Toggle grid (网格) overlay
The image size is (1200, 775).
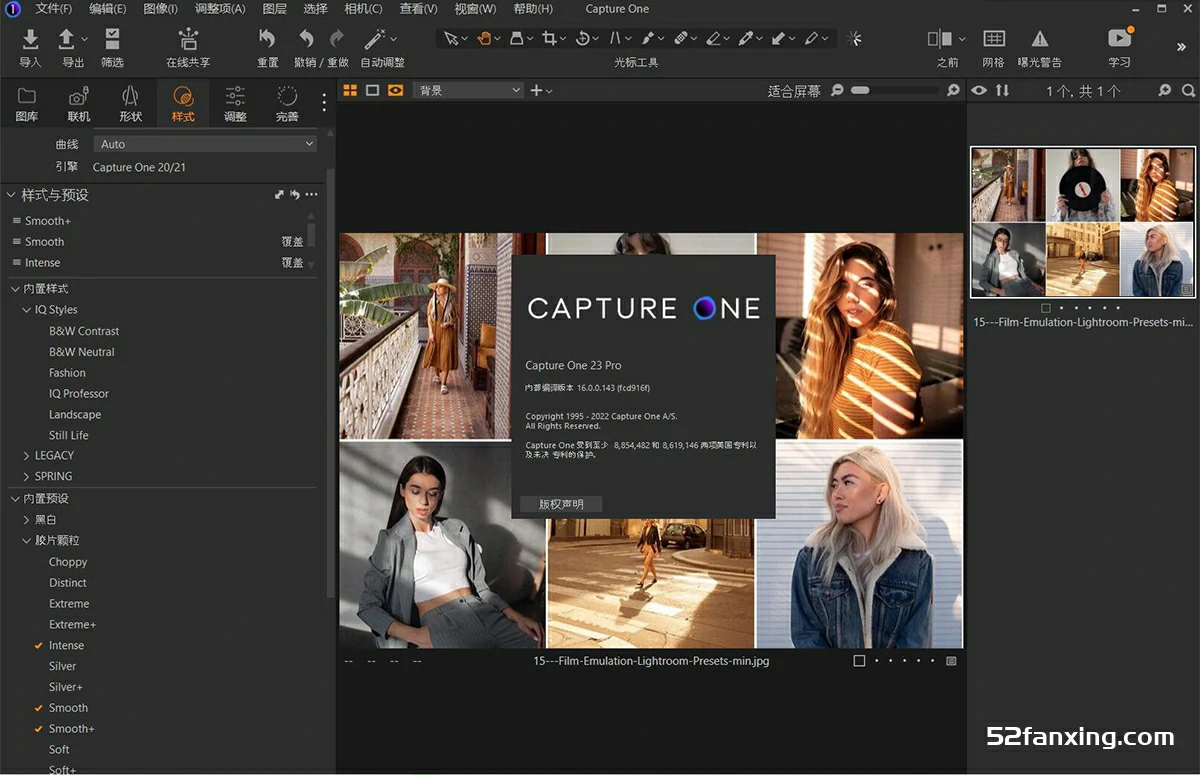(x=993, y=39)
